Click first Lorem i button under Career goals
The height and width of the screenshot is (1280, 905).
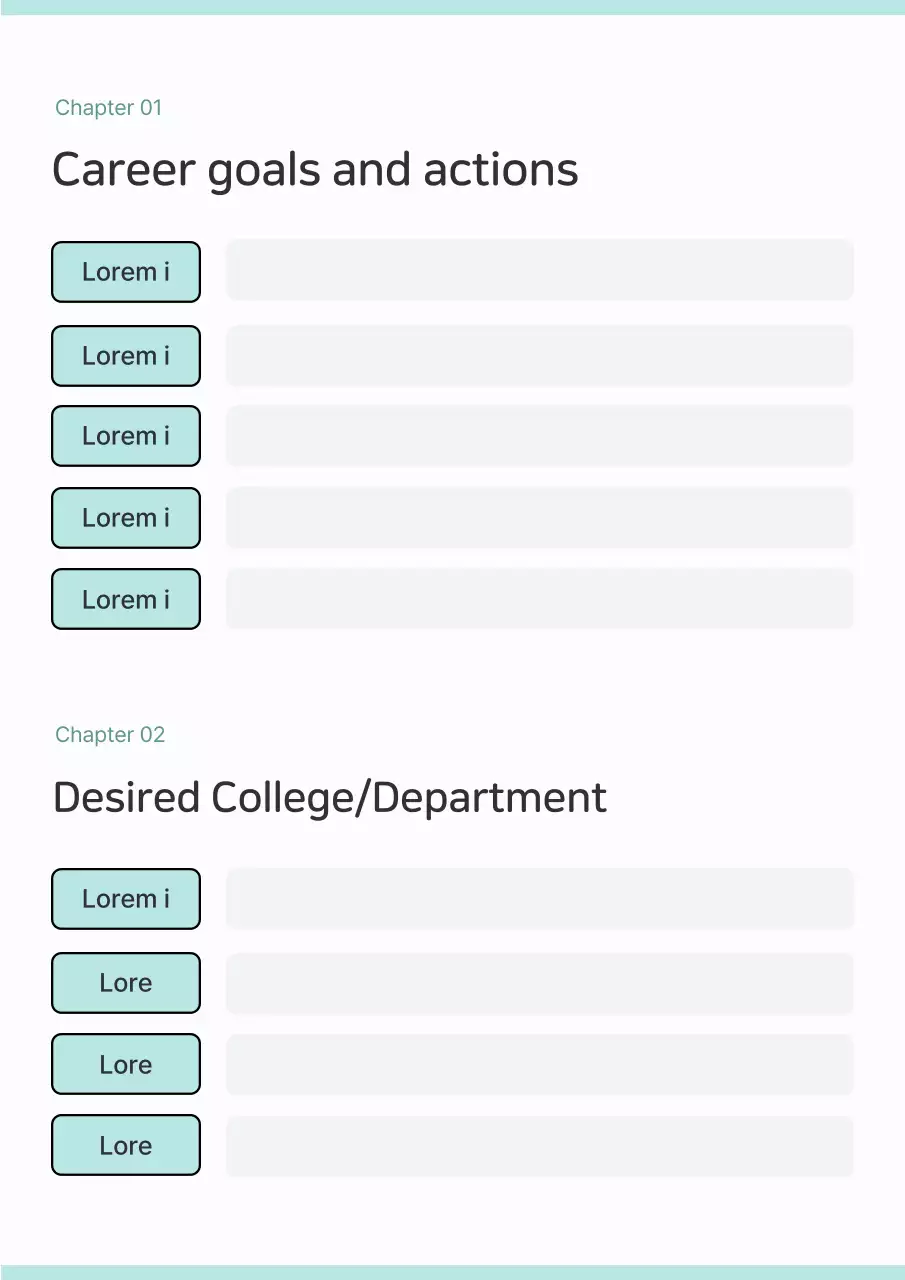[x=126, y=271]
